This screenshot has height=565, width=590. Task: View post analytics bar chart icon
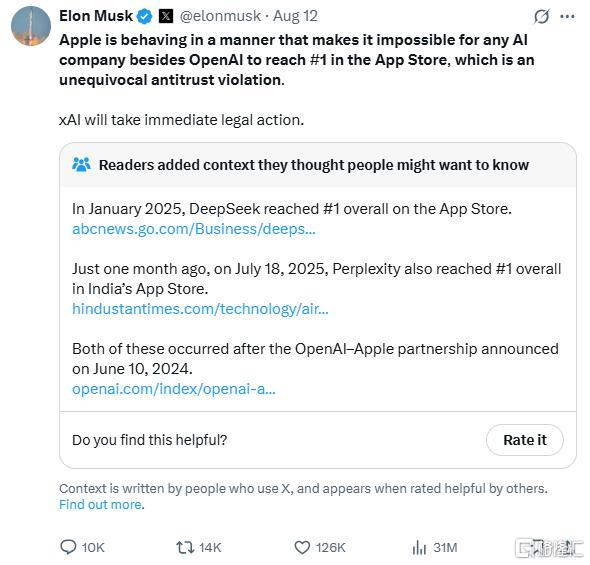point(419,548)
